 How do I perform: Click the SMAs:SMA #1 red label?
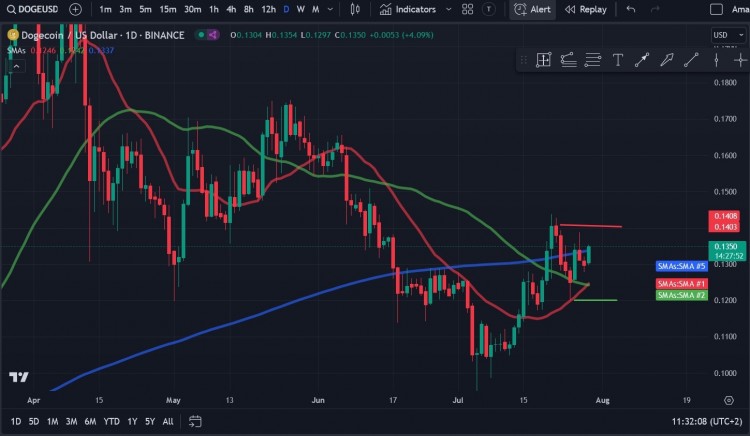tap(682, 284)
